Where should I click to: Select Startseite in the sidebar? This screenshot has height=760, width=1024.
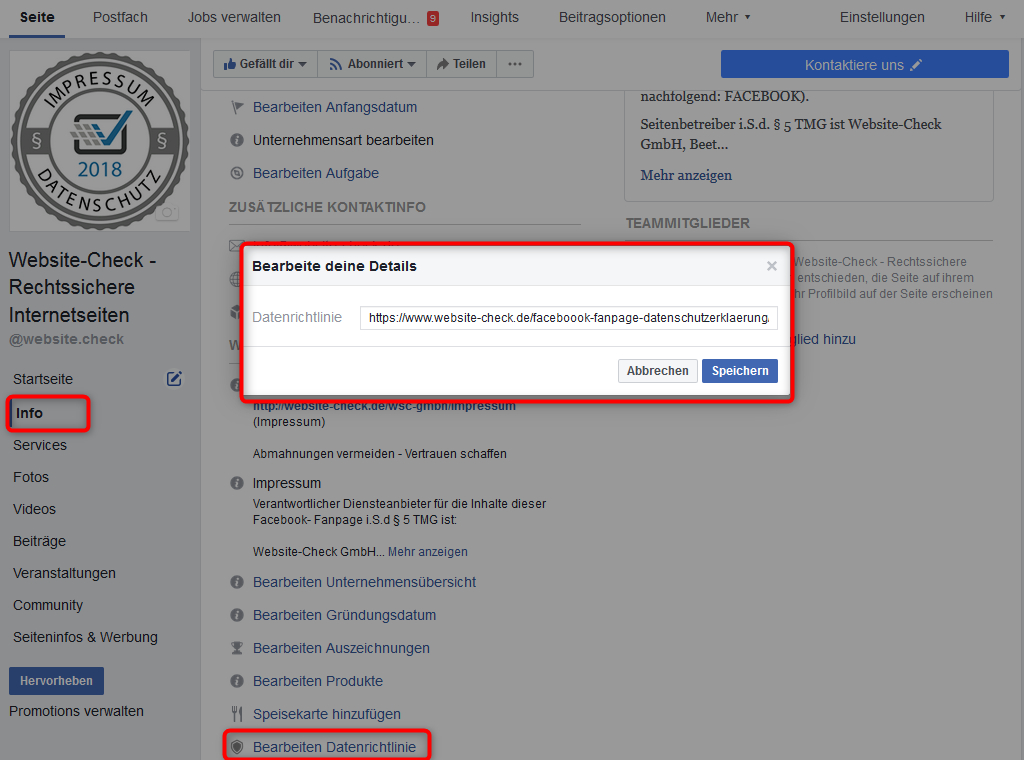pyautogui.click(x=43, y=379)
